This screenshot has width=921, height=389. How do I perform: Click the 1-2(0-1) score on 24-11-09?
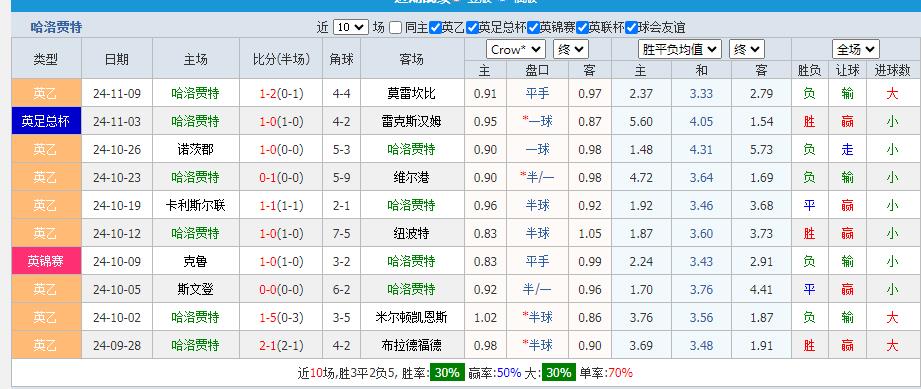(x=281, y=93)
